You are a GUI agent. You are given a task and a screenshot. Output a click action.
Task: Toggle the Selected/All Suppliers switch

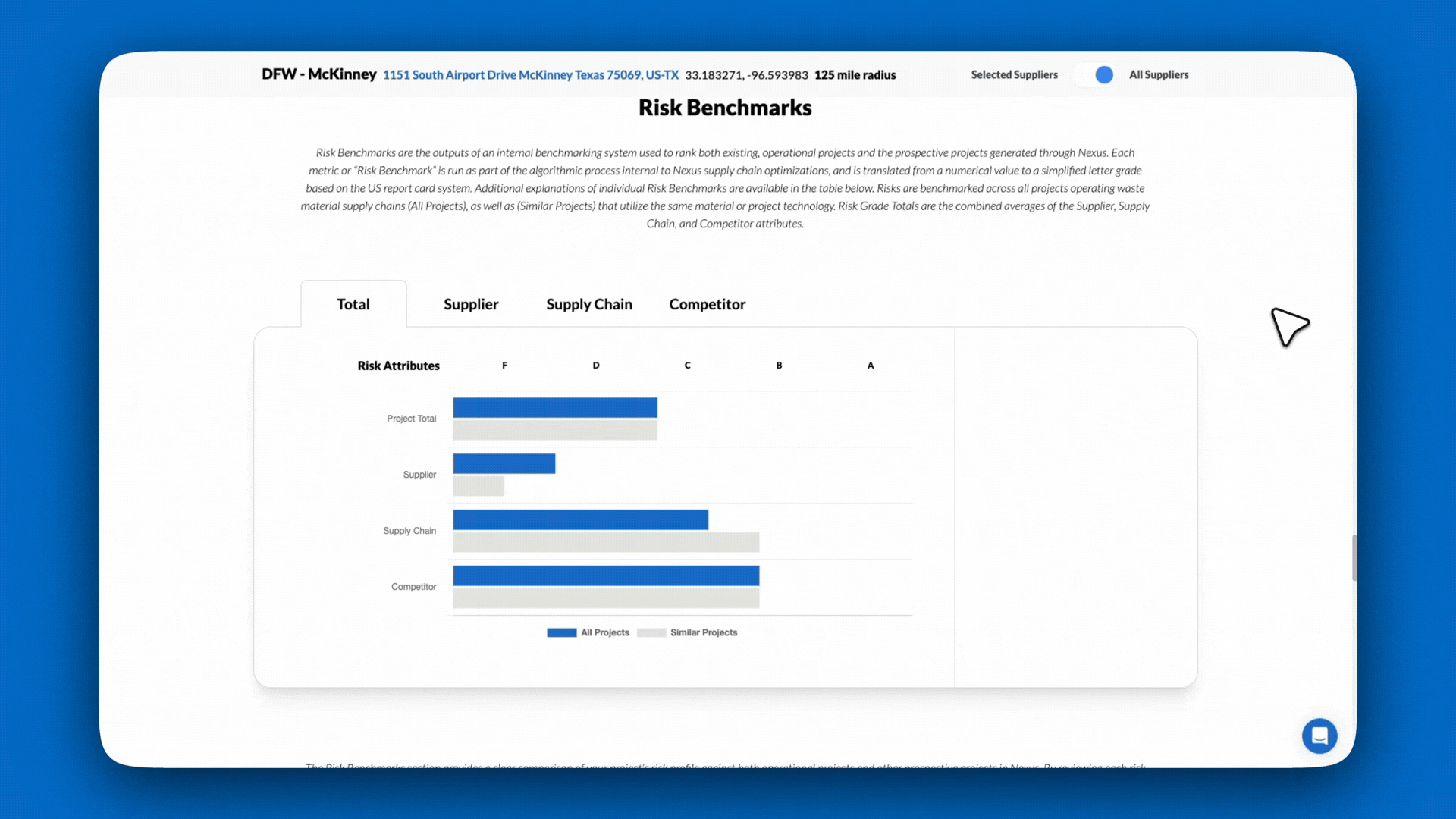coord(1095,74)
